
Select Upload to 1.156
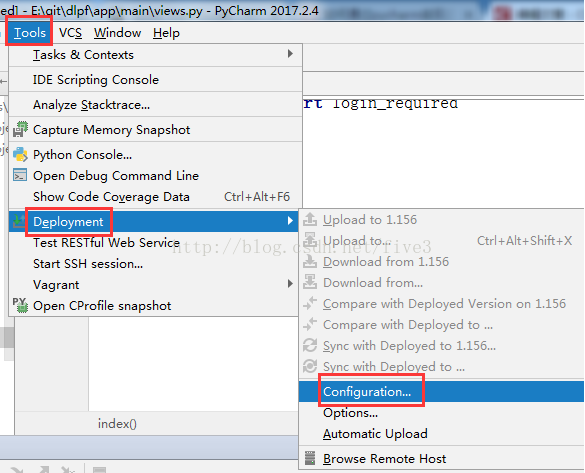[441, 220]
